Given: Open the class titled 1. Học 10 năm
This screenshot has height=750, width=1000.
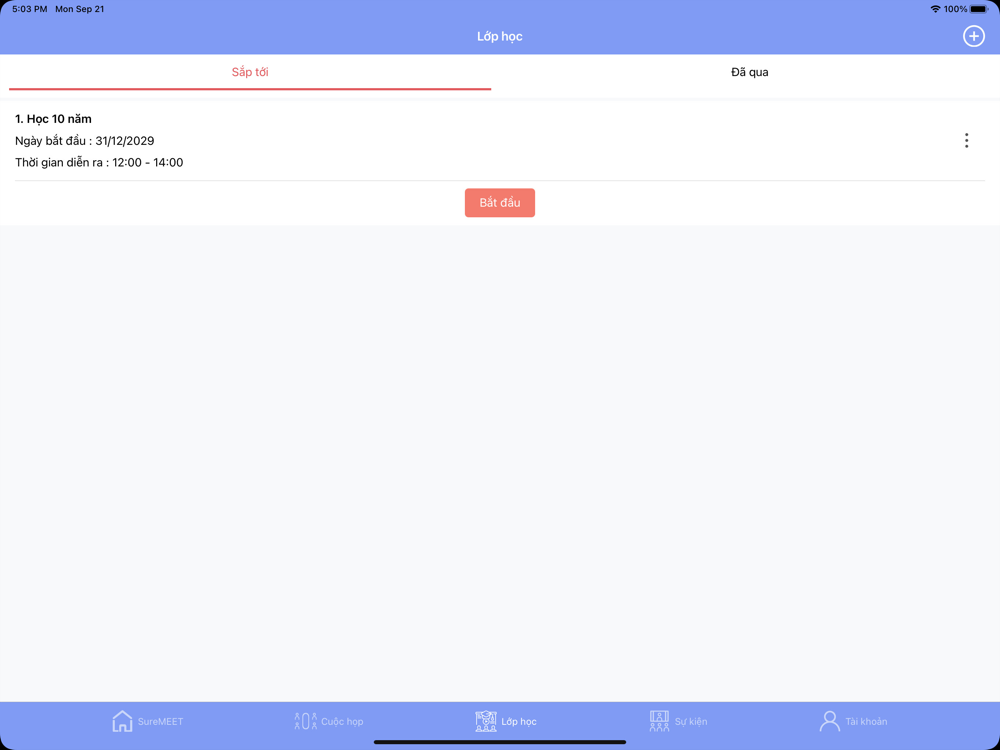Looking at the screenshot, I should 54,119.
